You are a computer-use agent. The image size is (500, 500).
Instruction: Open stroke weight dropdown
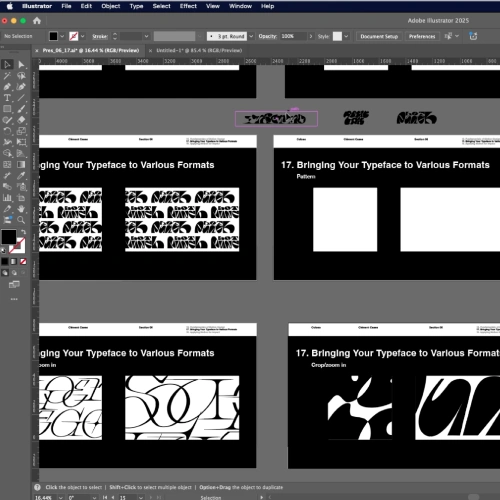pos(146,36)
